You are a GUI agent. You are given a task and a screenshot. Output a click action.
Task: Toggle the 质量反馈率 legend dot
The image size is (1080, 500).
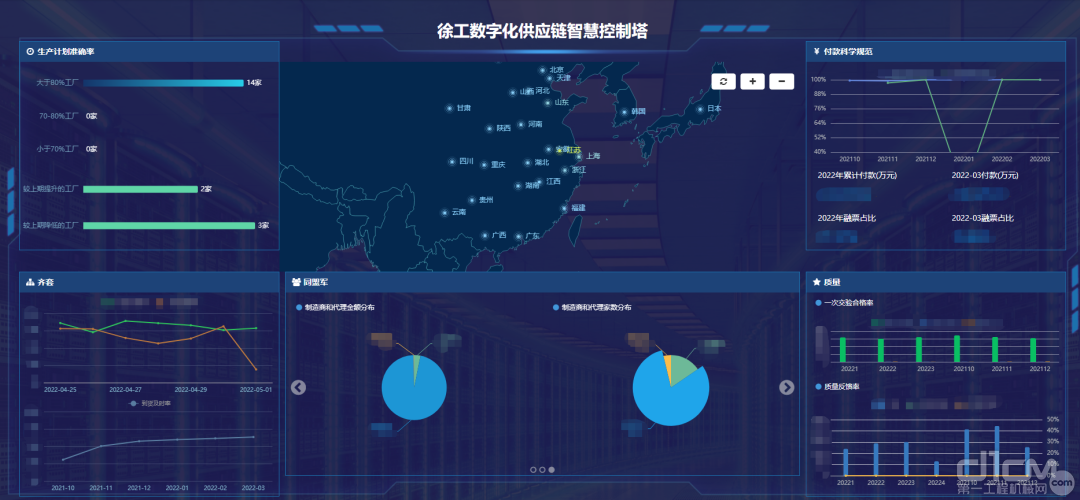click(x=818, y=387)
